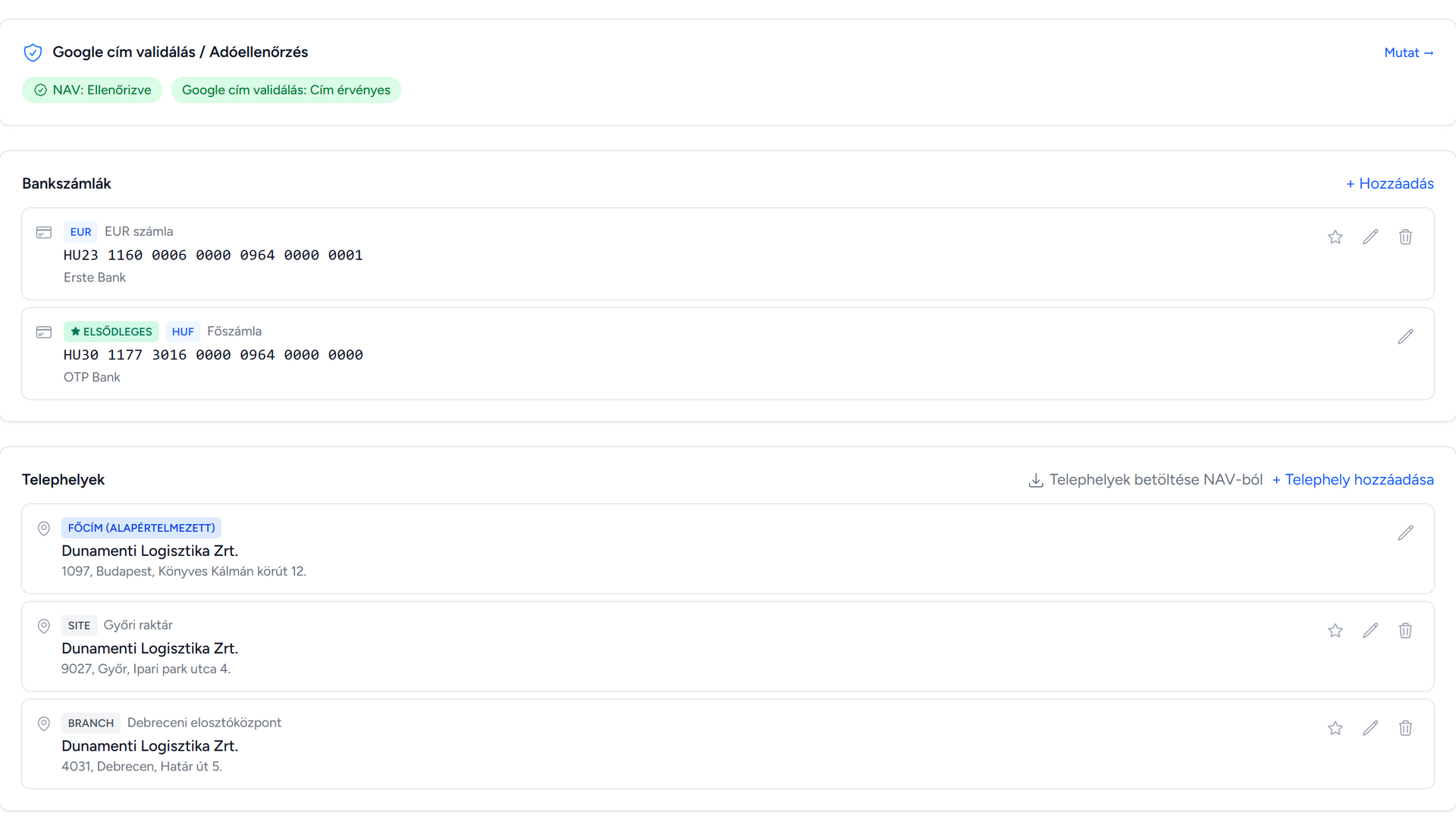1456x819 pixels.
Task: Click the shield icon next to Google cím validálás
Action: click(33, 52)
